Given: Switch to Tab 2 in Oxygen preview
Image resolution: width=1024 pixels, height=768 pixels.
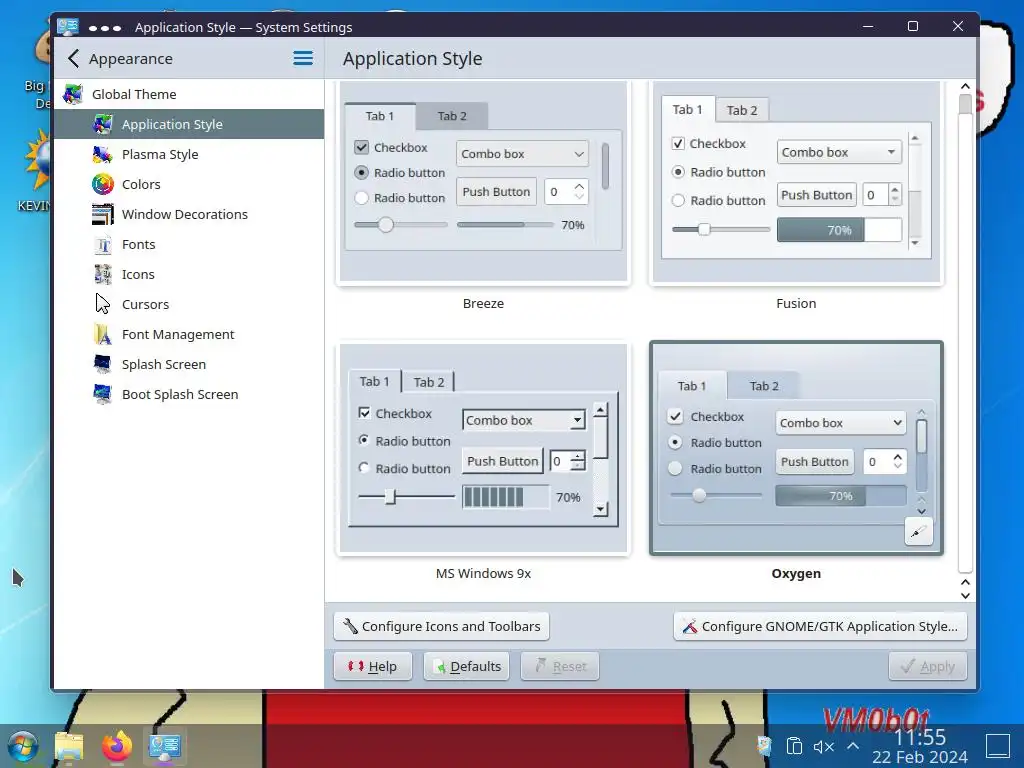Looking at the screenshot, I should pyautogui.click(x=763, y=386).
